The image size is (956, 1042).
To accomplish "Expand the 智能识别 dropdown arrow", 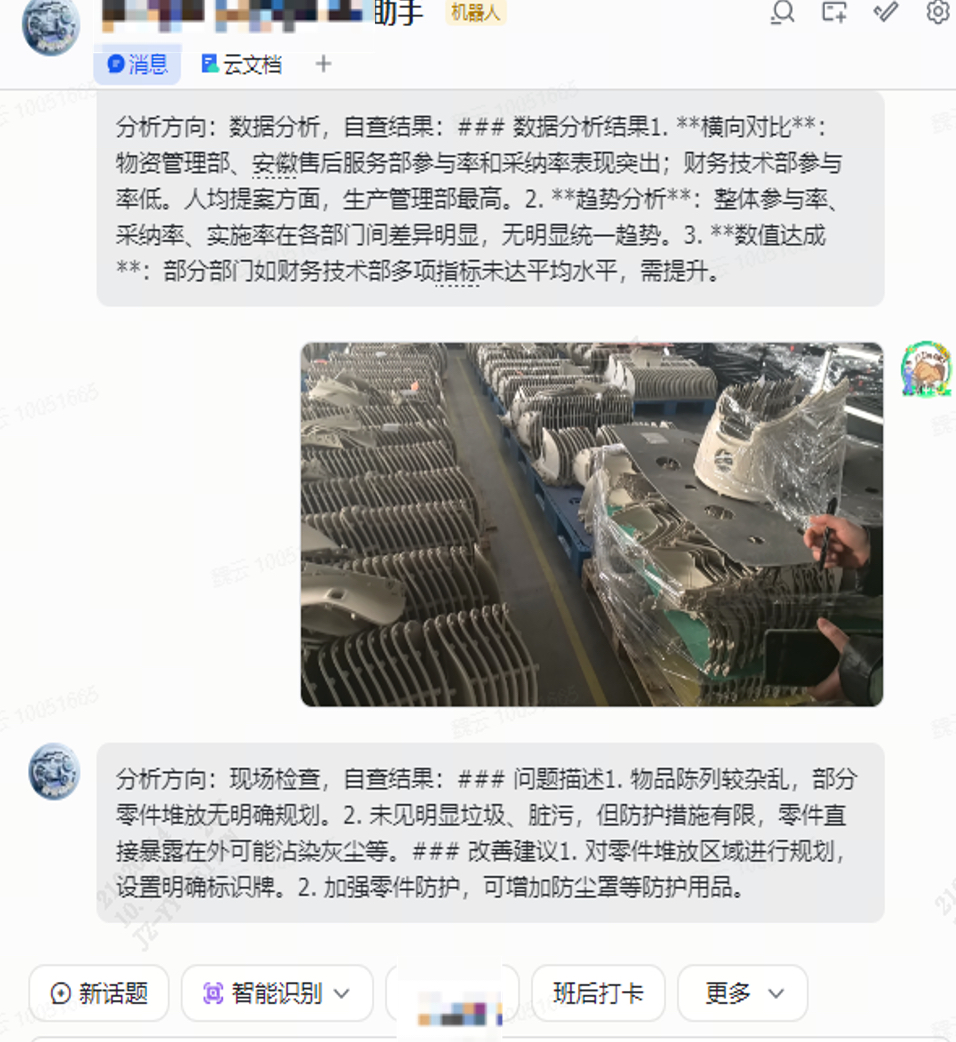I will coord(341,994).
